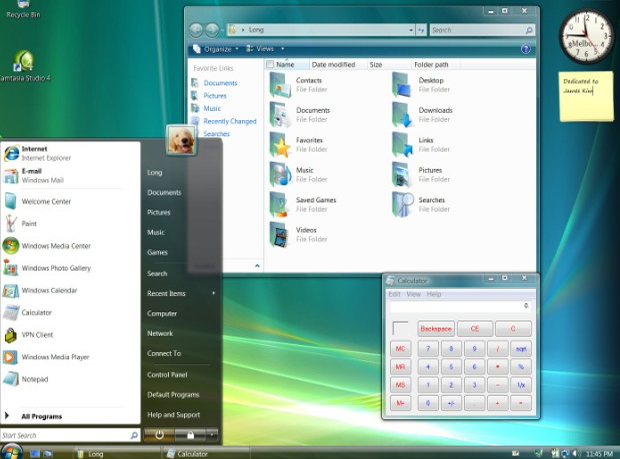Click the Backspace button in Calculator
The height and width of the screenshot is (459, 620).
tap(436, 329)
